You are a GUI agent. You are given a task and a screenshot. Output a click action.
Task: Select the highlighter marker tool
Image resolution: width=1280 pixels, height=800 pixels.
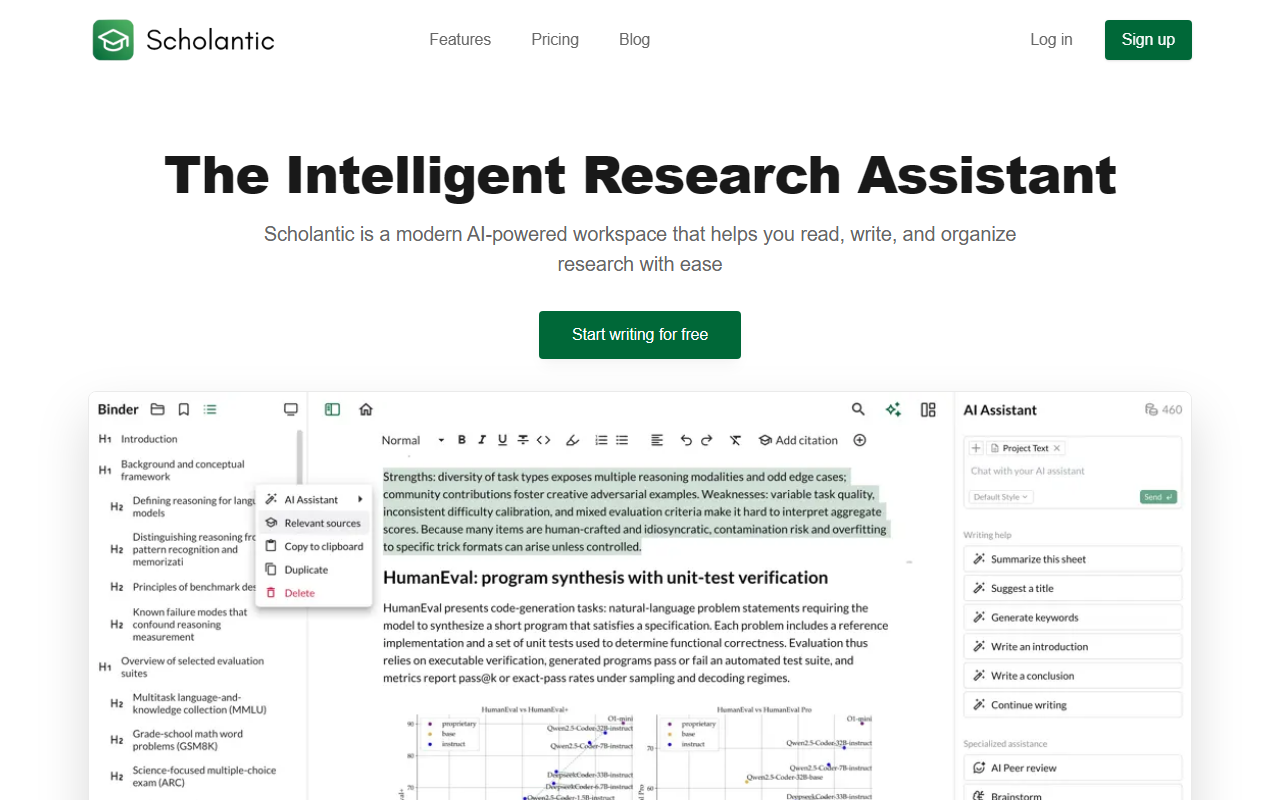click(x=573, y=440)
